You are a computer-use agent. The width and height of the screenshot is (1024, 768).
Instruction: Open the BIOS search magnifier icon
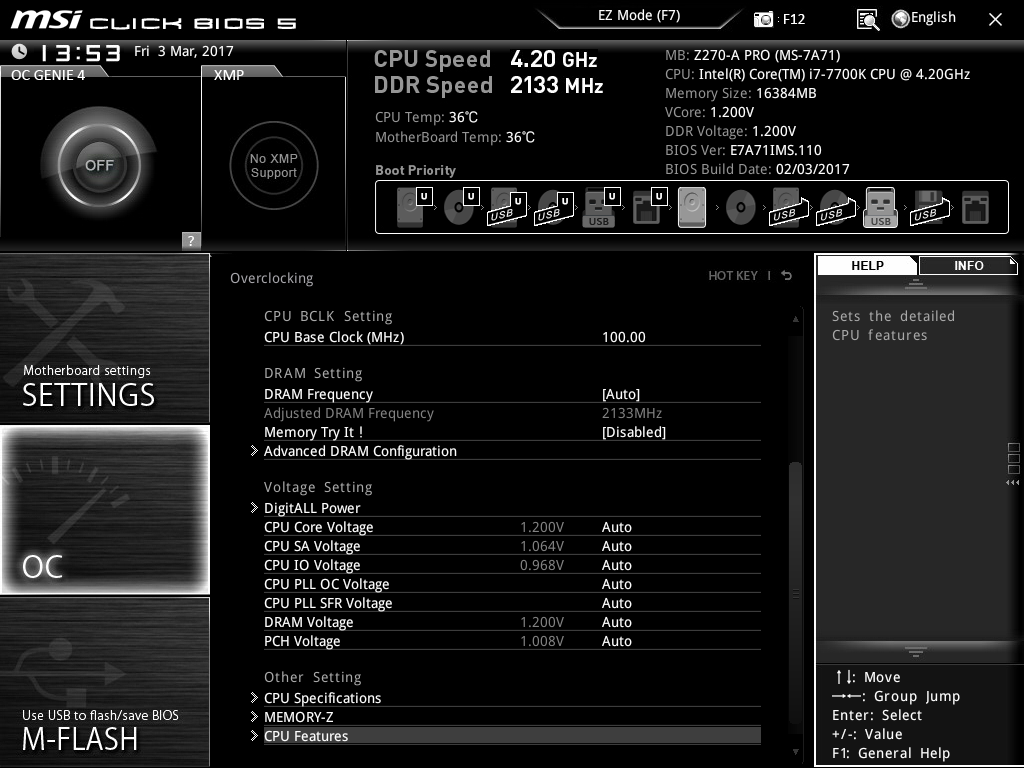(x=867, y=20)
